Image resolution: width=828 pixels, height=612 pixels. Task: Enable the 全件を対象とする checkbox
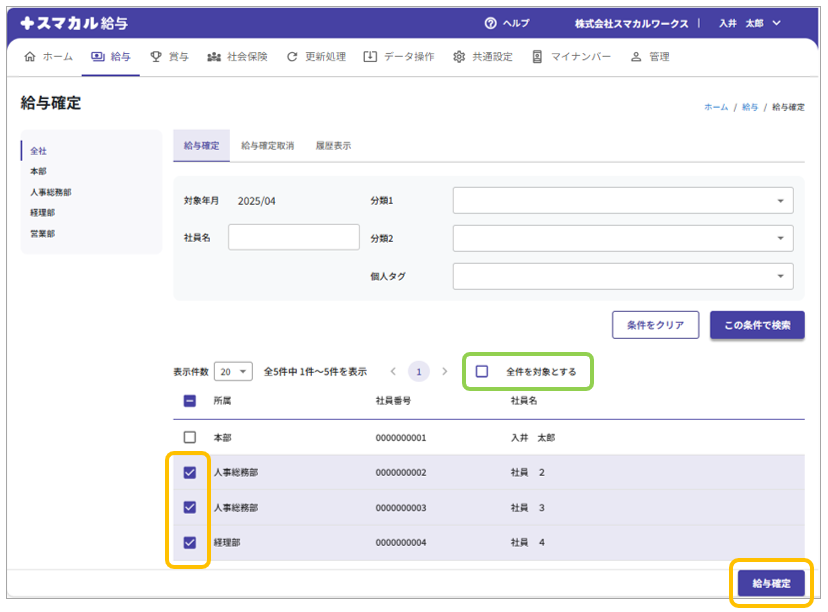tap(482, 371)
